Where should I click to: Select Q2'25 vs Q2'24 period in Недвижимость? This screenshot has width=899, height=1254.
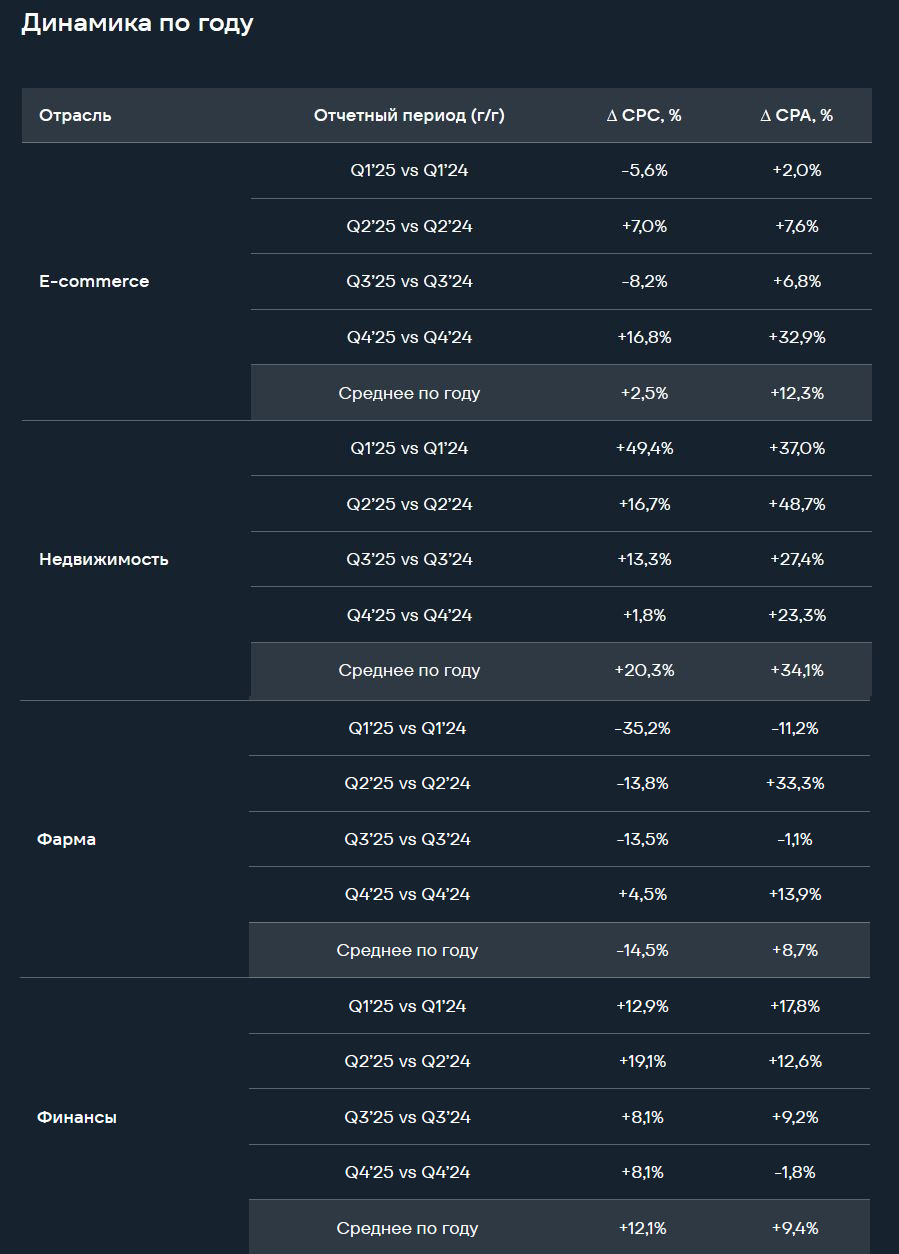(x=409, y=504)
